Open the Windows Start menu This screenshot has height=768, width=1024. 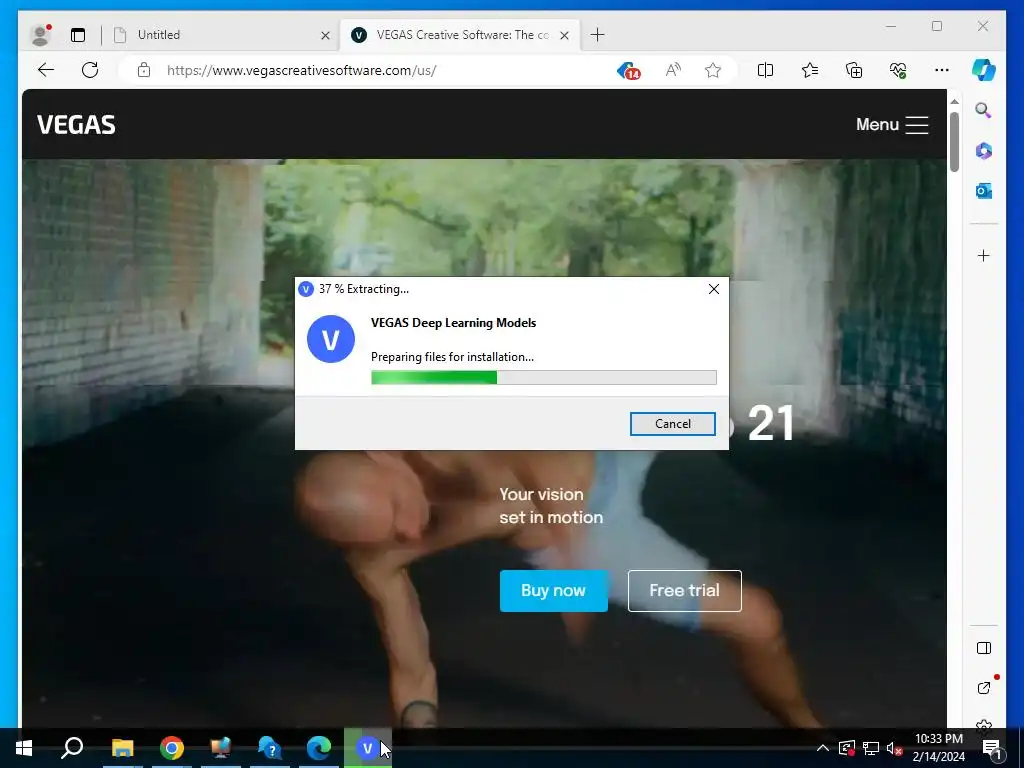click(x=24, y=748)
